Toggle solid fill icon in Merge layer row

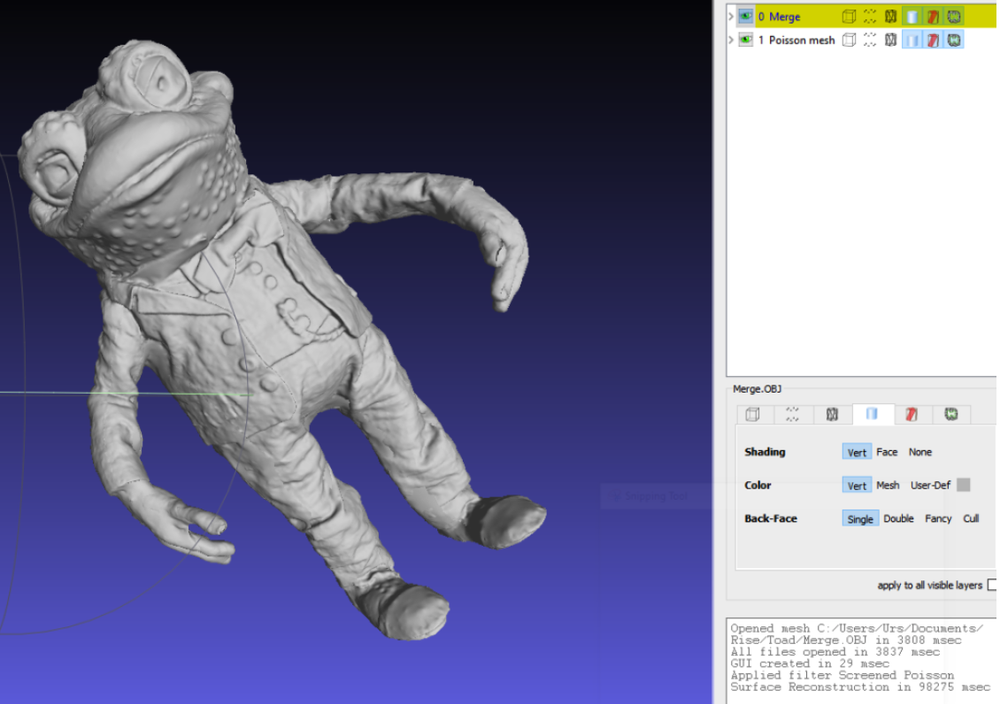[913, 17]
